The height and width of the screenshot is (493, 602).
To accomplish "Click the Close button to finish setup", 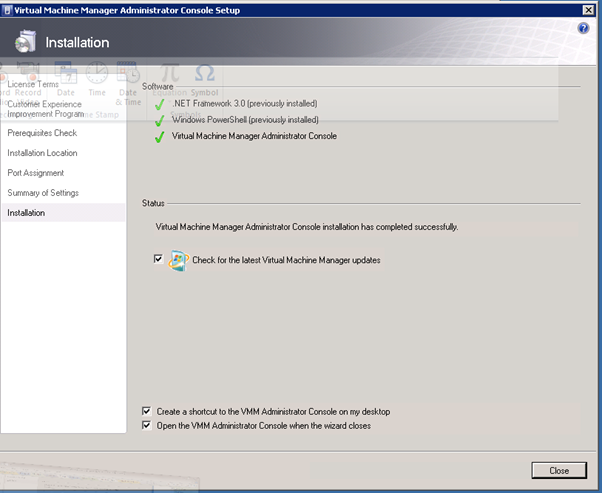I will coord(559,470).
